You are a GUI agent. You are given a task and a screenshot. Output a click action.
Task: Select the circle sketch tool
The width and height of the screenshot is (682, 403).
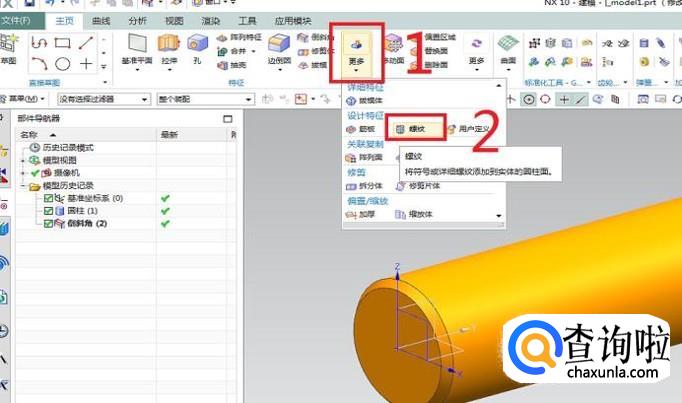63,64
